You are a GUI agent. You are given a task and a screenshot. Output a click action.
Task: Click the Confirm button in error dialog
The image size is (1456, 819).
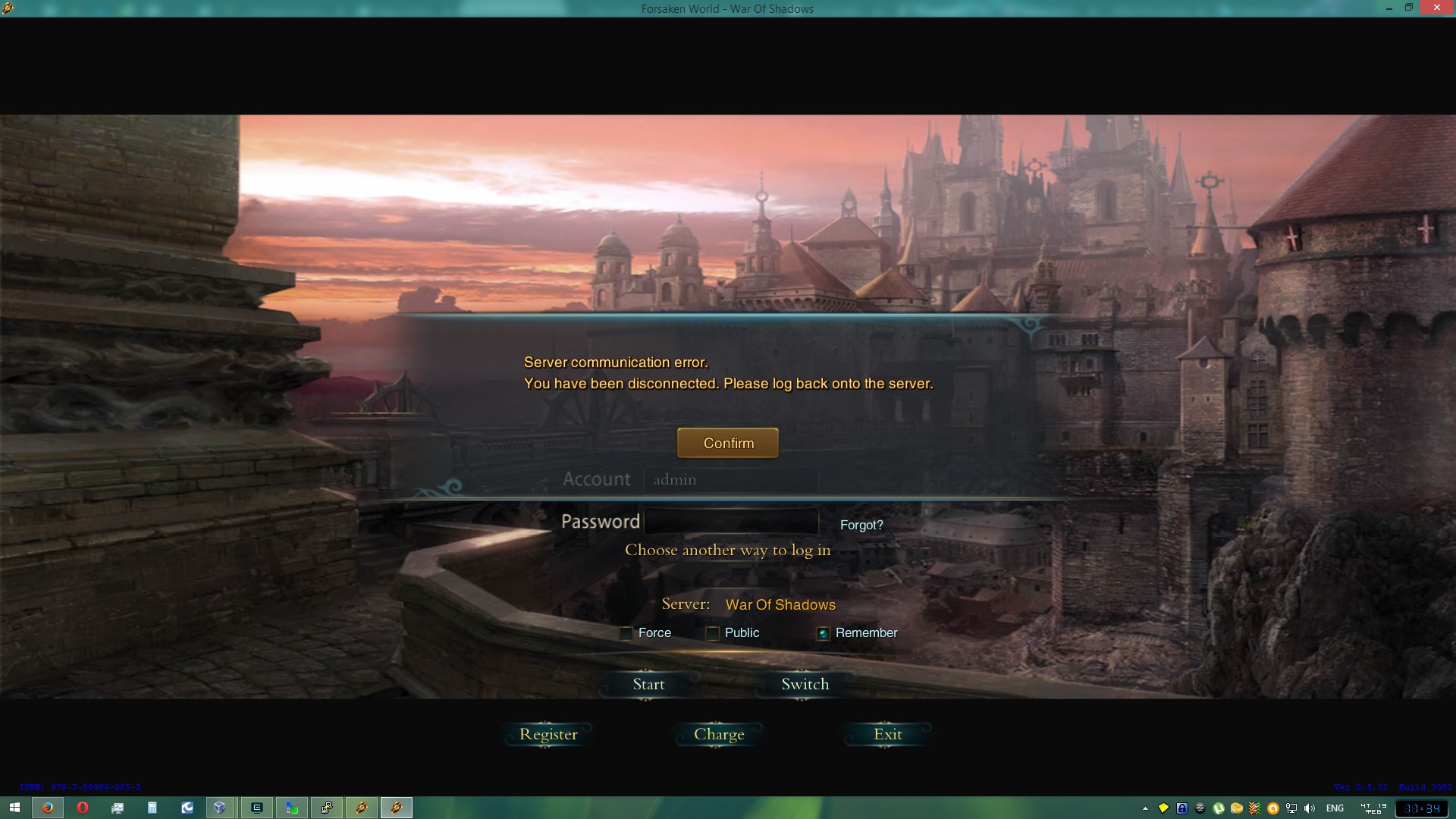[727, 443]
